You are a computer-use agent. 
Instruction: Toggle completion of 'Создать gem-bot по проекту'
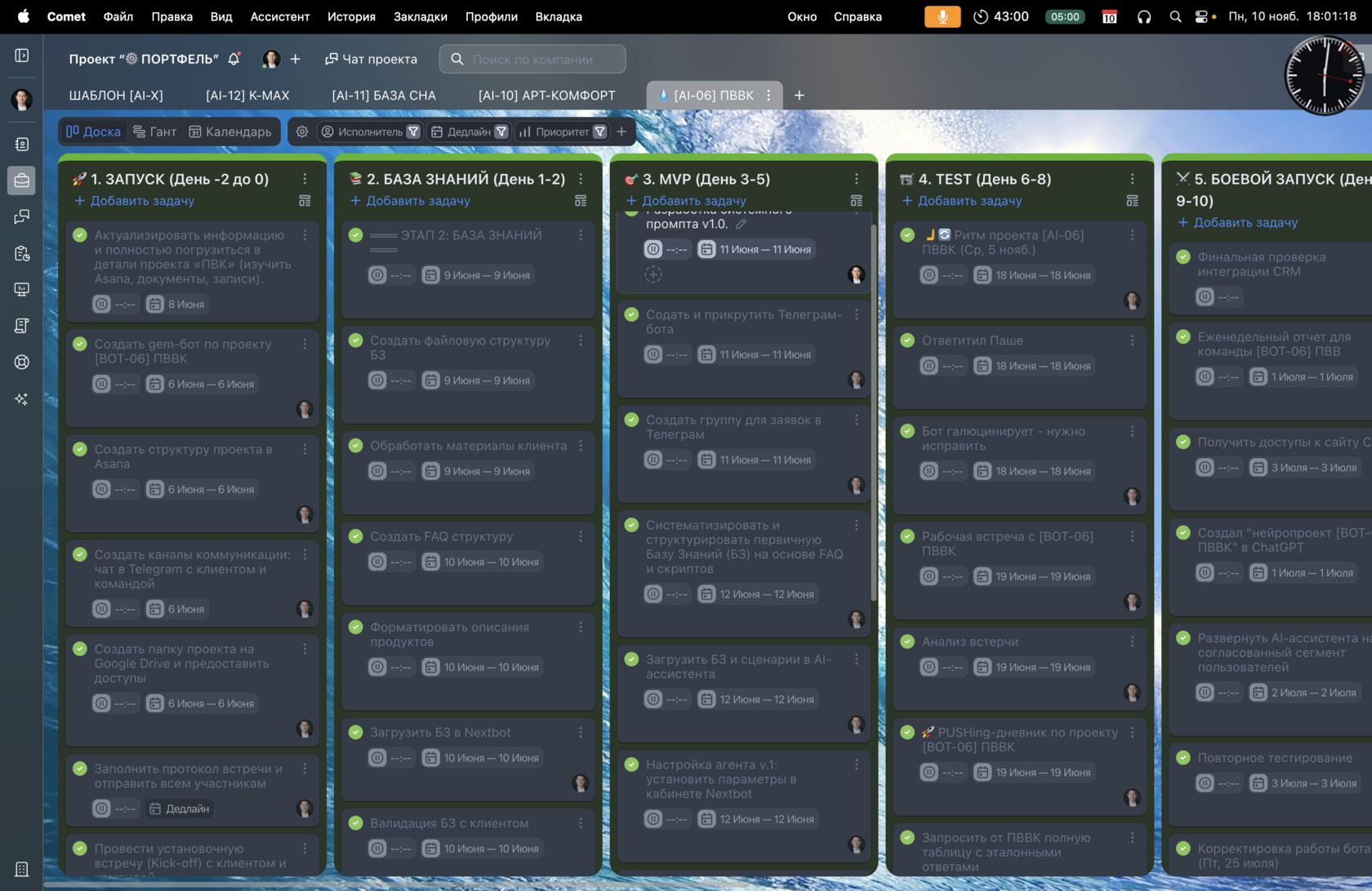click(80, 344)
